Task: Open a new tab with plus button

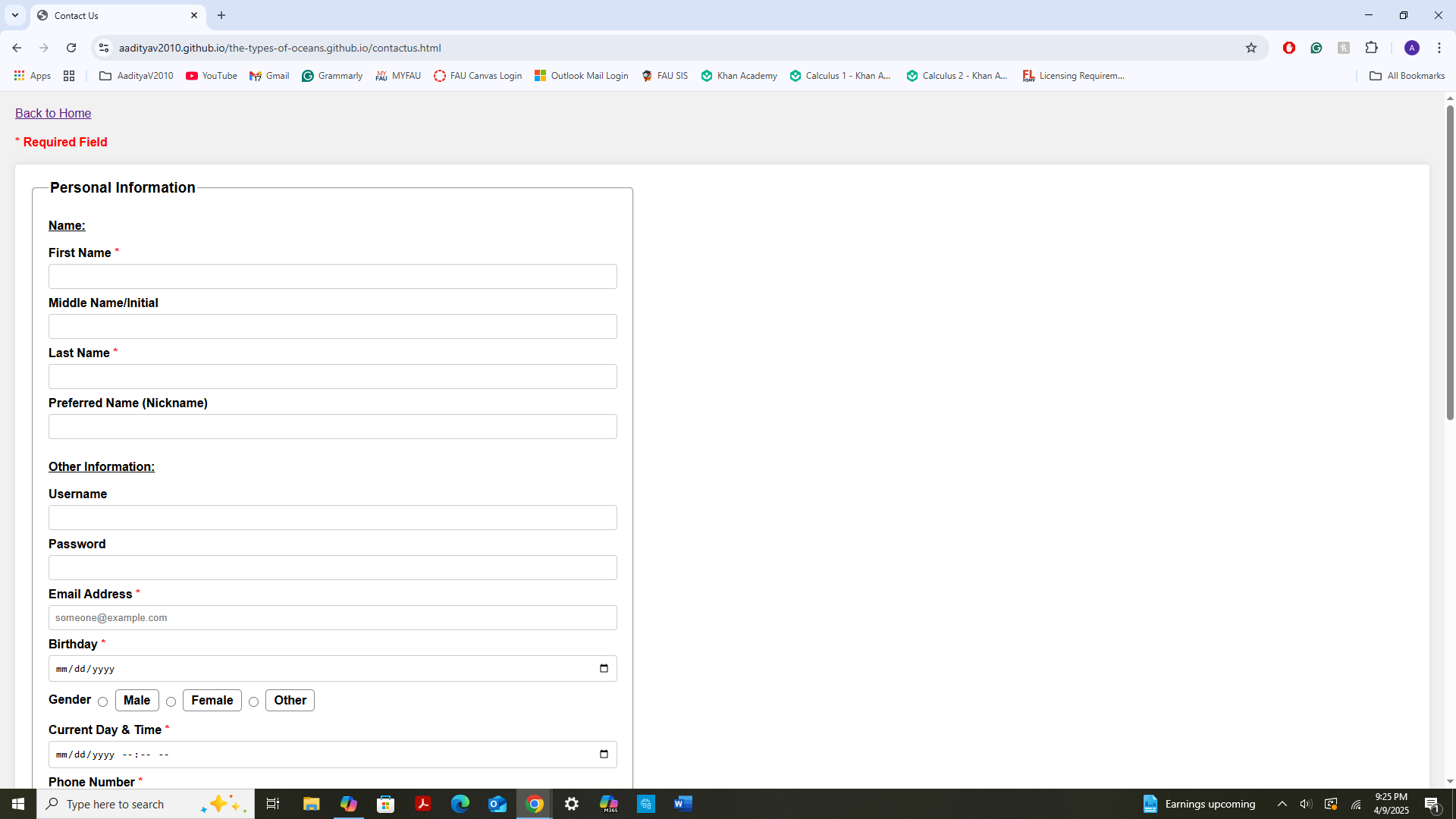Action: click(x=221, y=15)
